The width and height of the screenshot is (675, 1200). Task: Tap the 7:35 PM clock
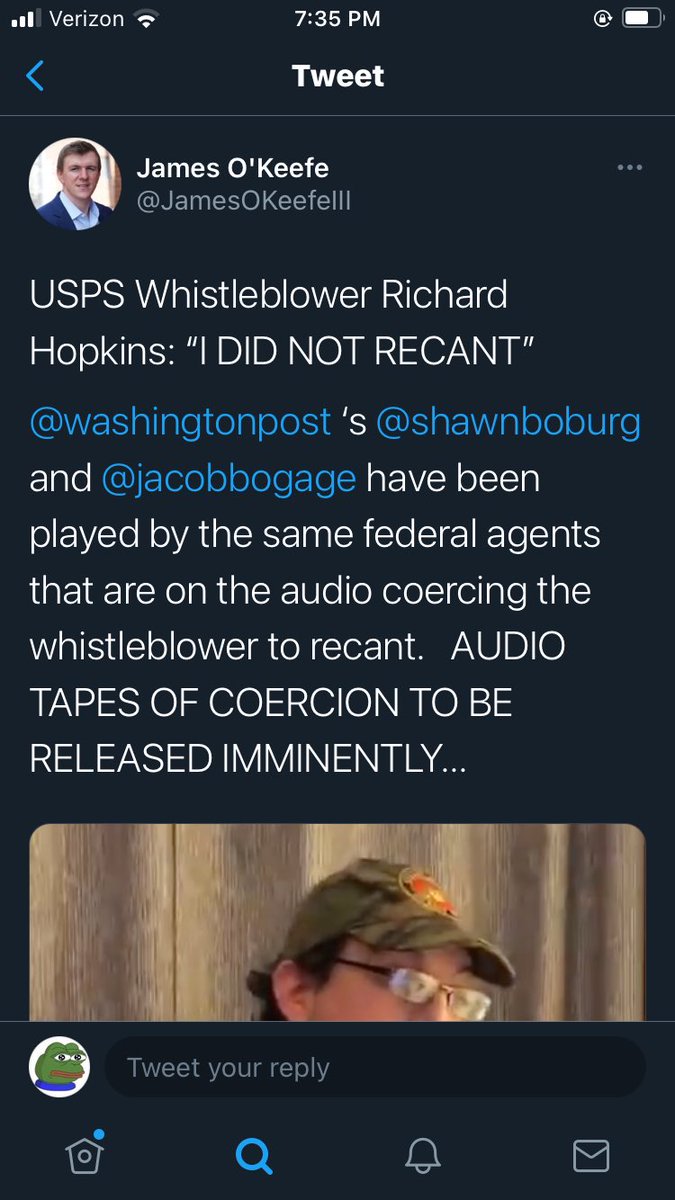[x=338, y=19]
